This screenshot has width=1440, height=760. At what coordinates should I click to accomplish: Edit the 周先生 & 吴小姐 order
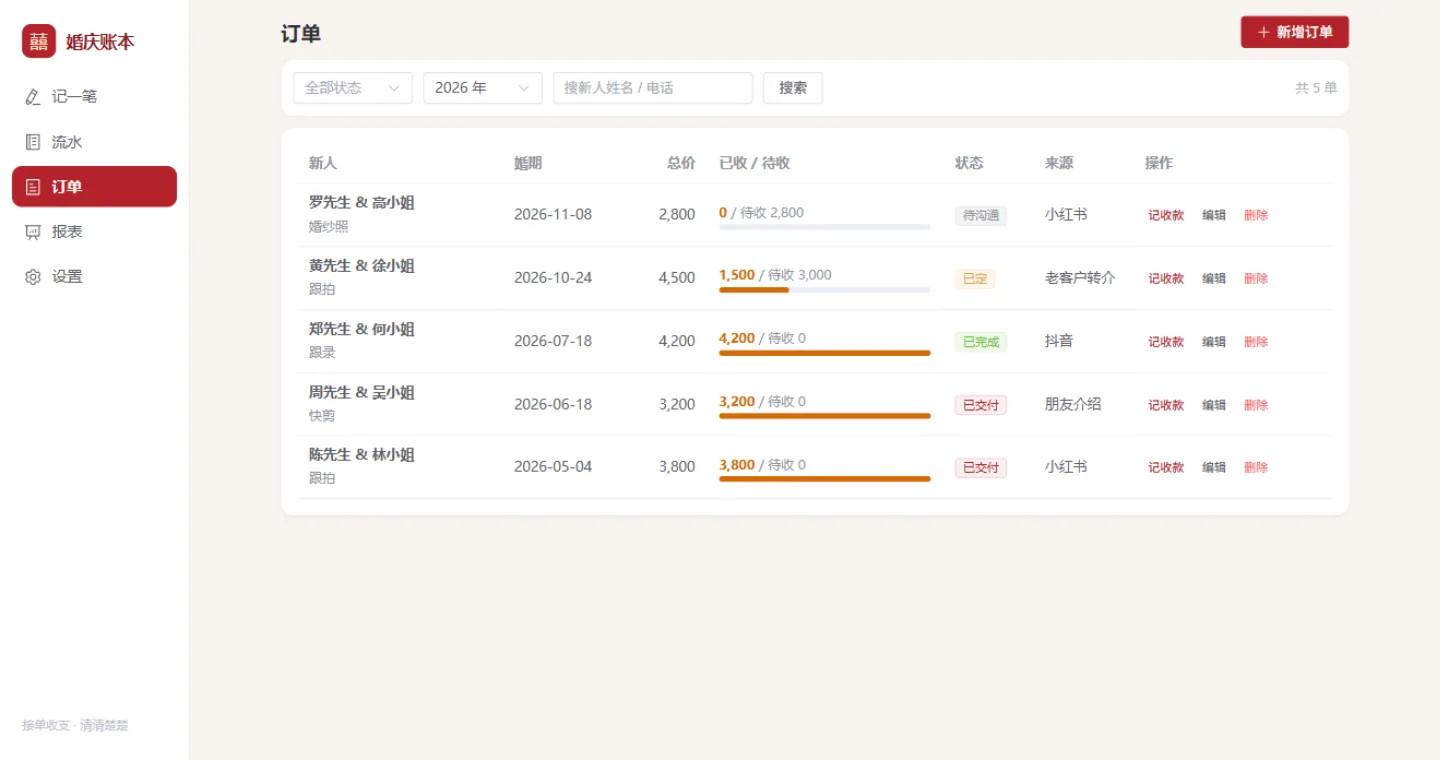(1214, 405)
